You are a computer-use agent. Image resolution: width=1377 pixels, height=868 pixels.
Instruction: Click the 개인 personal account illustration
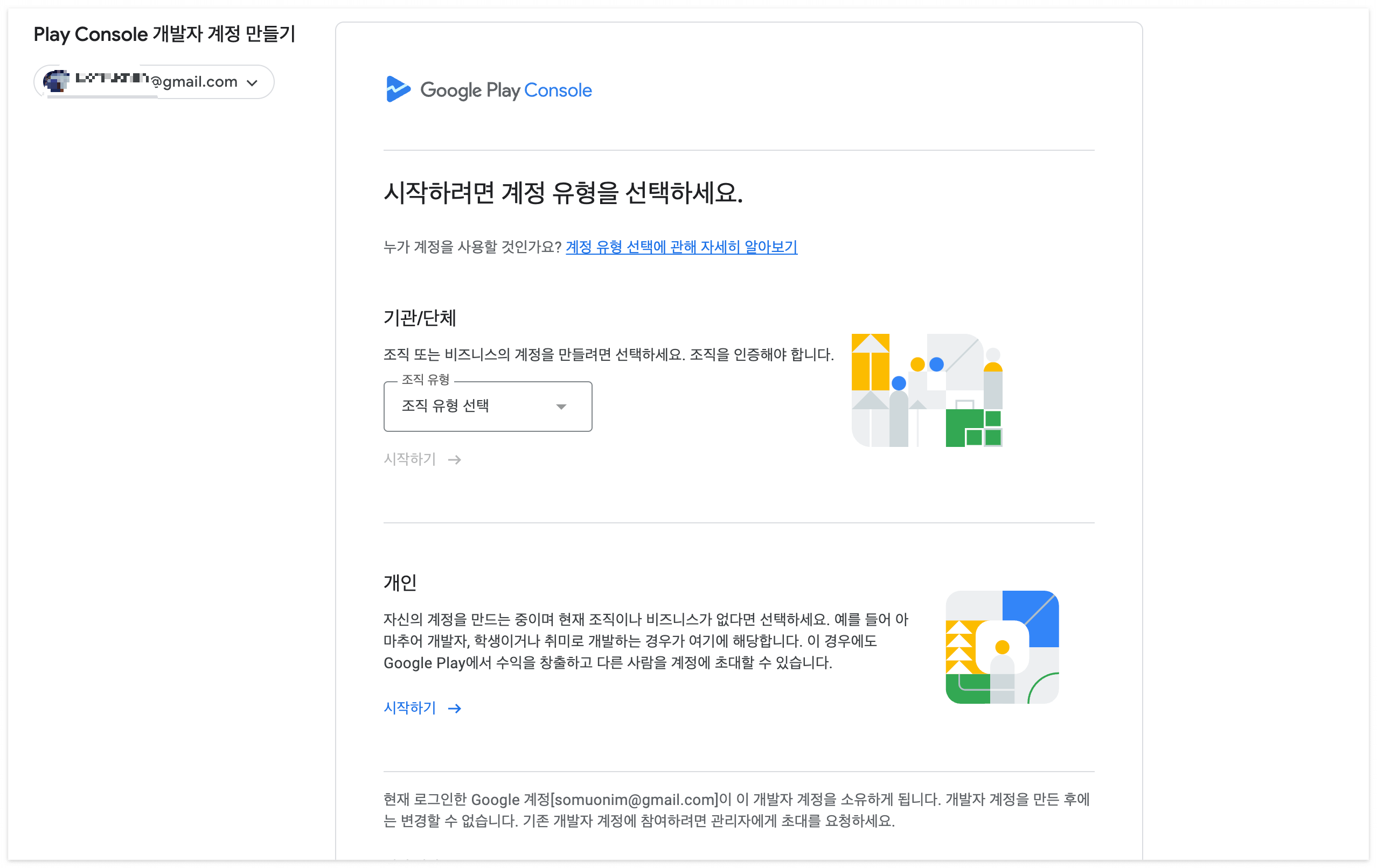1002,647
